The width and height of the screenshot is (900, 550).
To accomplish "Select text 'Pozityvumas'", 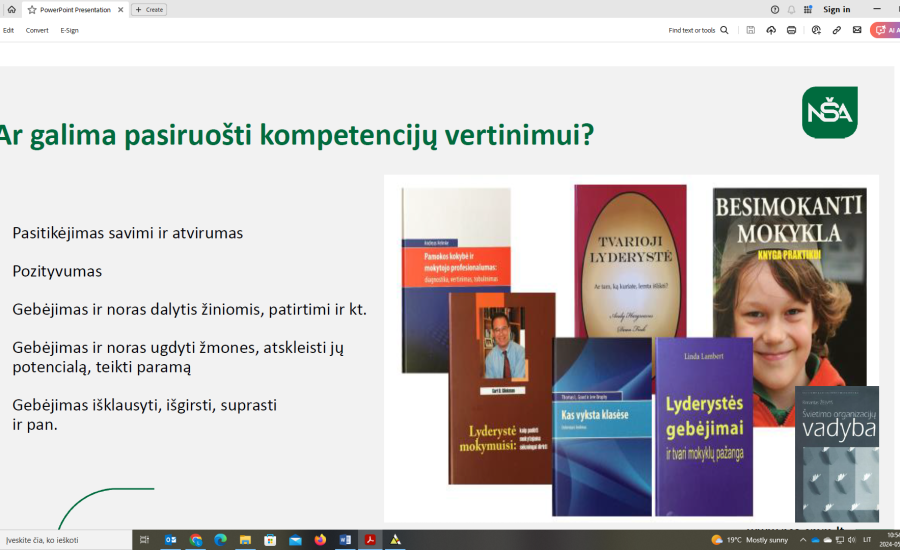I will [57, 271].
